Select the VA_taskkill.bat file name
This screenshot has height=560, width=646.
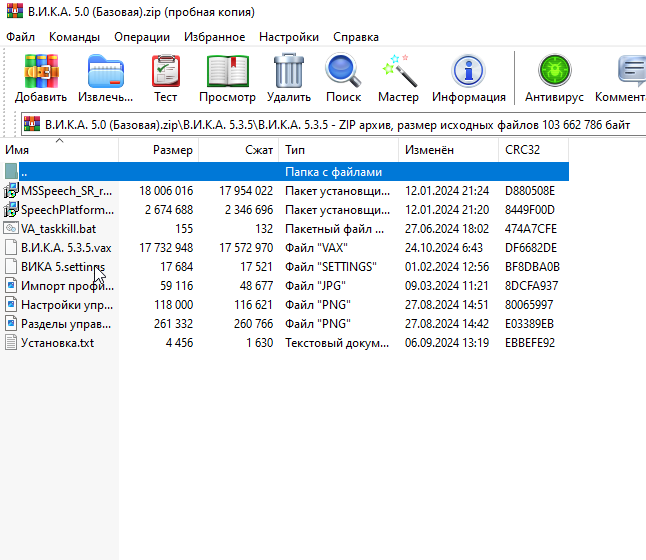point(59,229)
